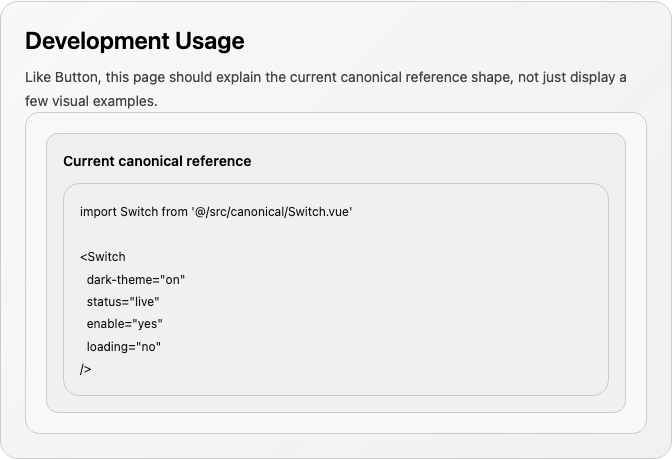The height and width of the screenshot is (460, 672).
Task: Select the description paragraph about canonical reference
Action: tap(326, 89)
